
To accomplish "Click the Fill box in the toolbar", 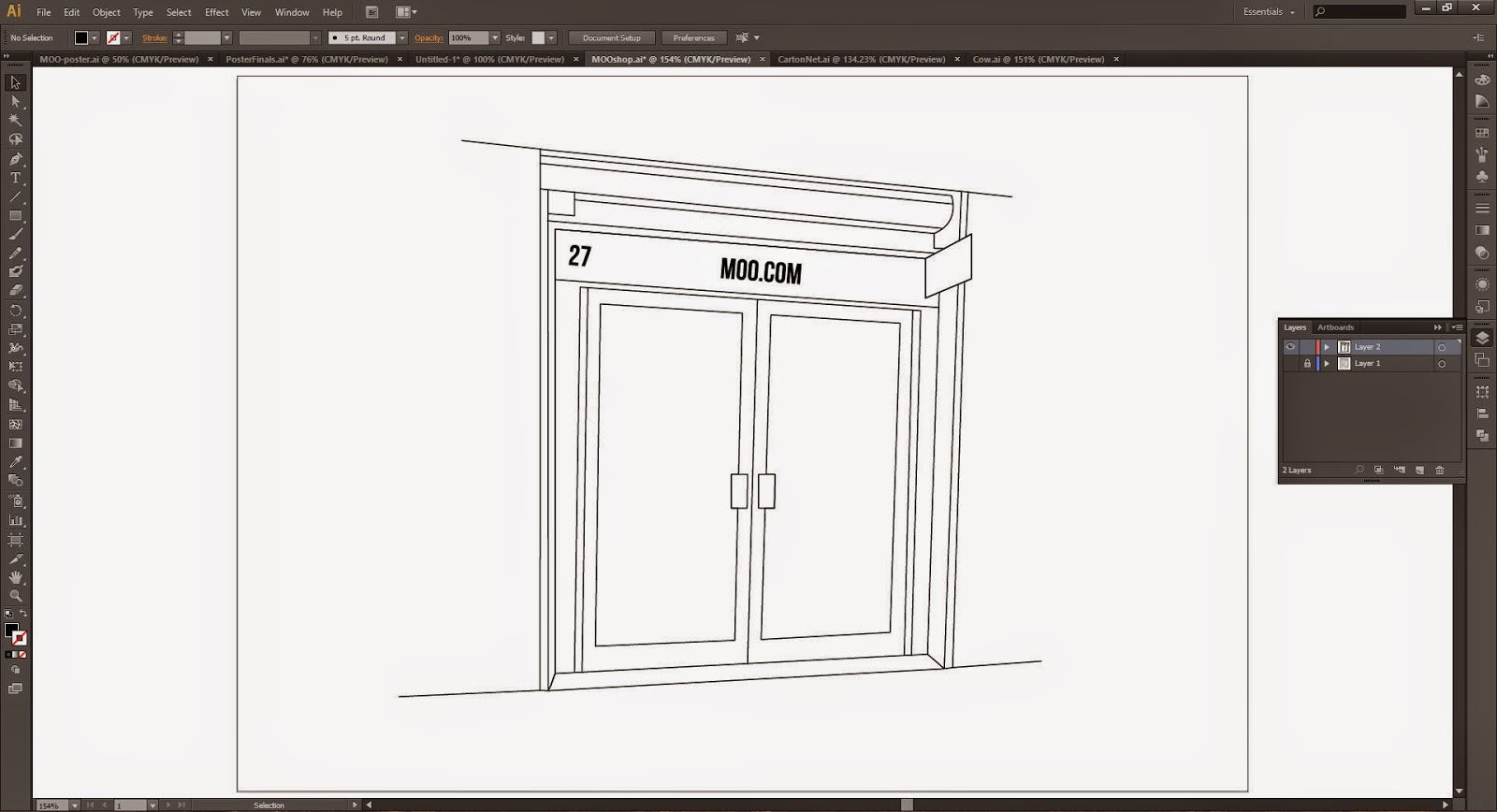I will point(11,631).
